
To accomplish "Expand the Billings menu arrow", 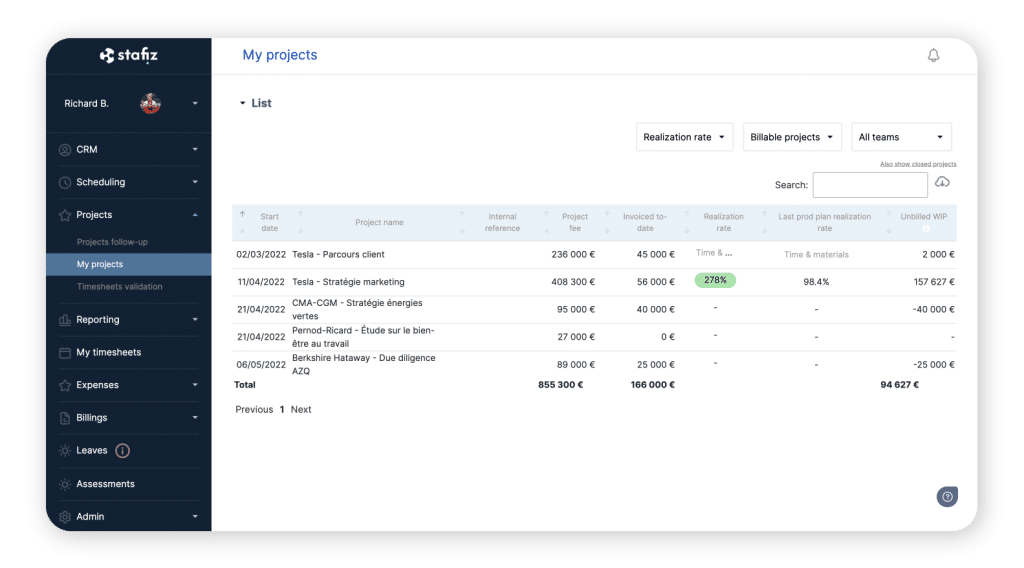I will 195,418.
